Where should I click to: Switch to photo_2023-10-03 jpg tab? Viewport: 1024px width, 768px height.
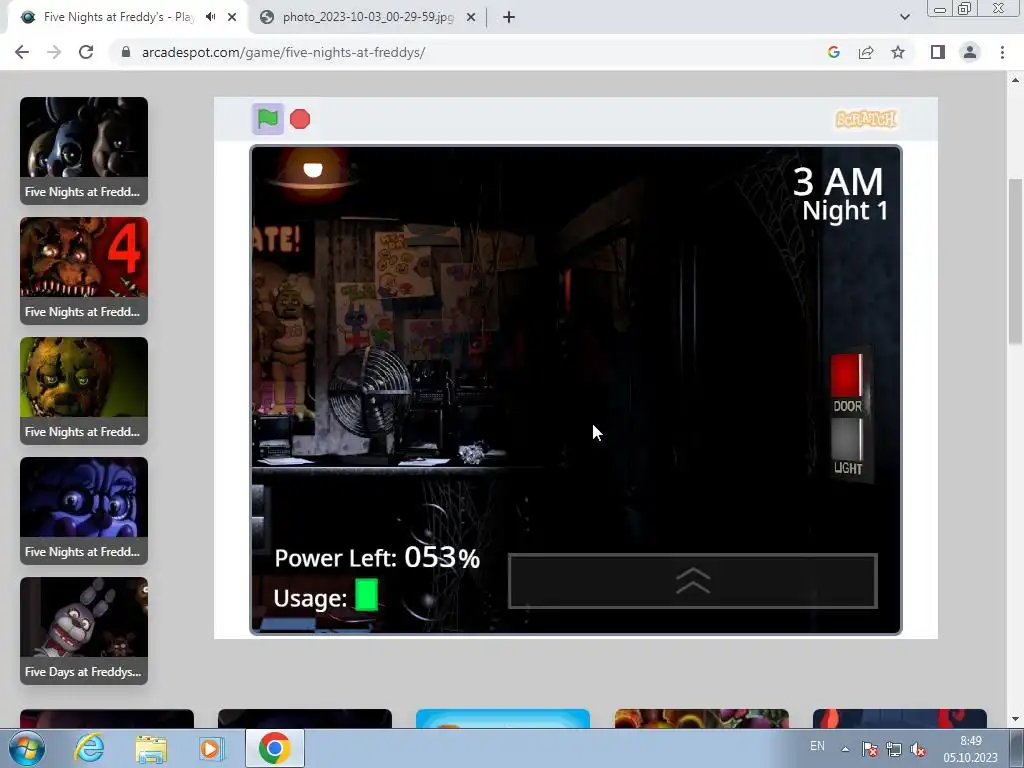coord(368,17)
